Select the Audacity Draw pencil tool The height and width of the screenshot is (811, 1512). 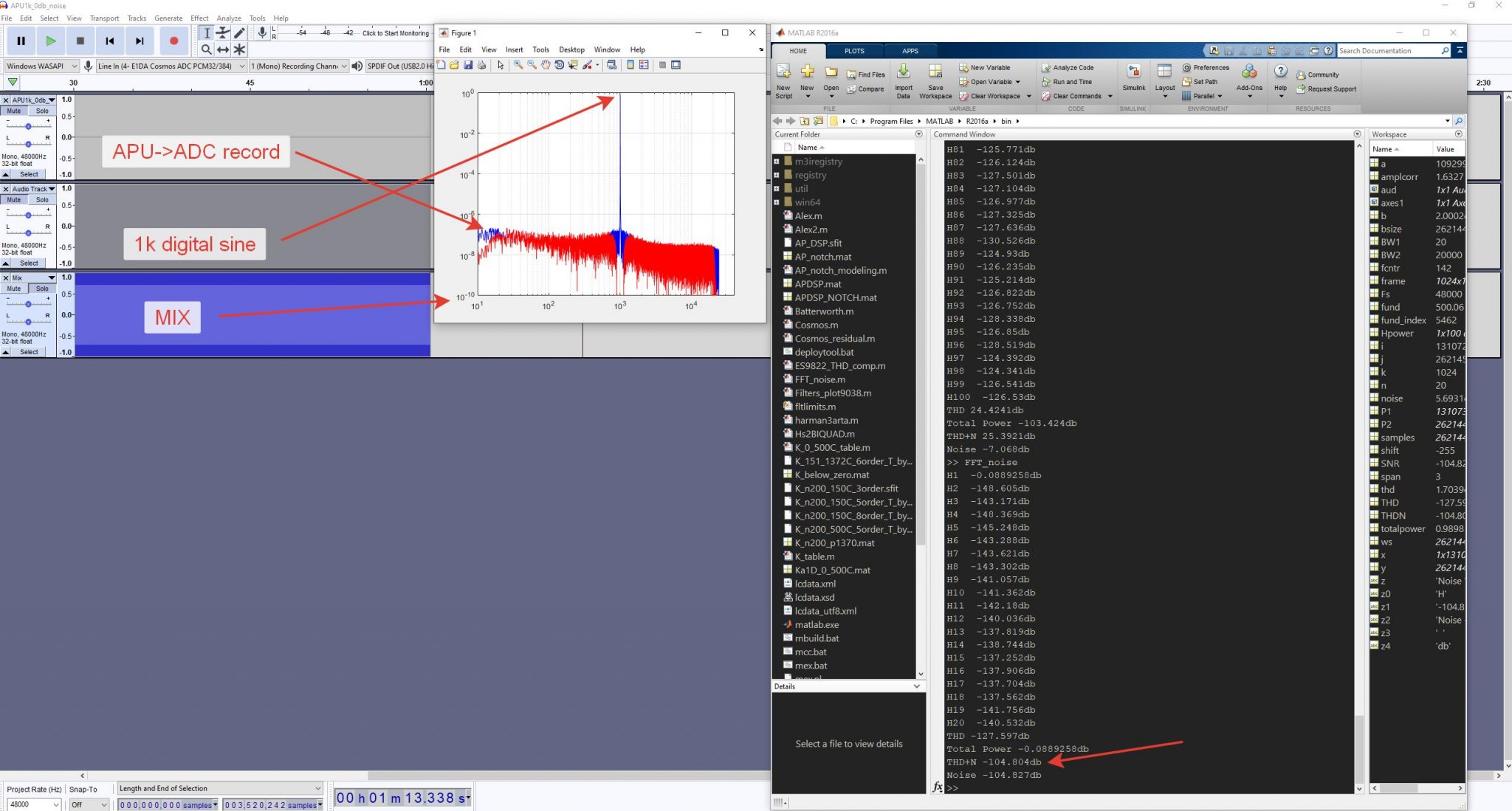click(239, 33)
